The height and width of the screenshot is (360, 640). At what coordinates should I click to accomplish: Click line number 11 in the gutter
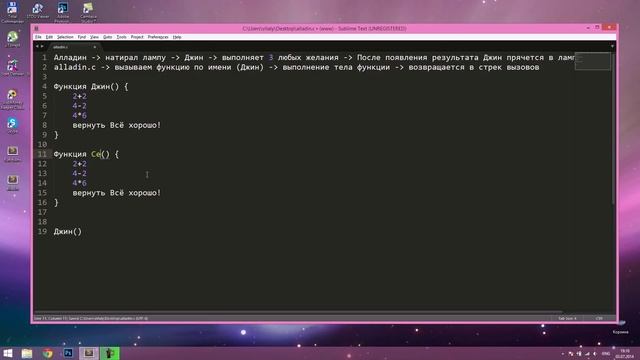(x=42, y=154)
